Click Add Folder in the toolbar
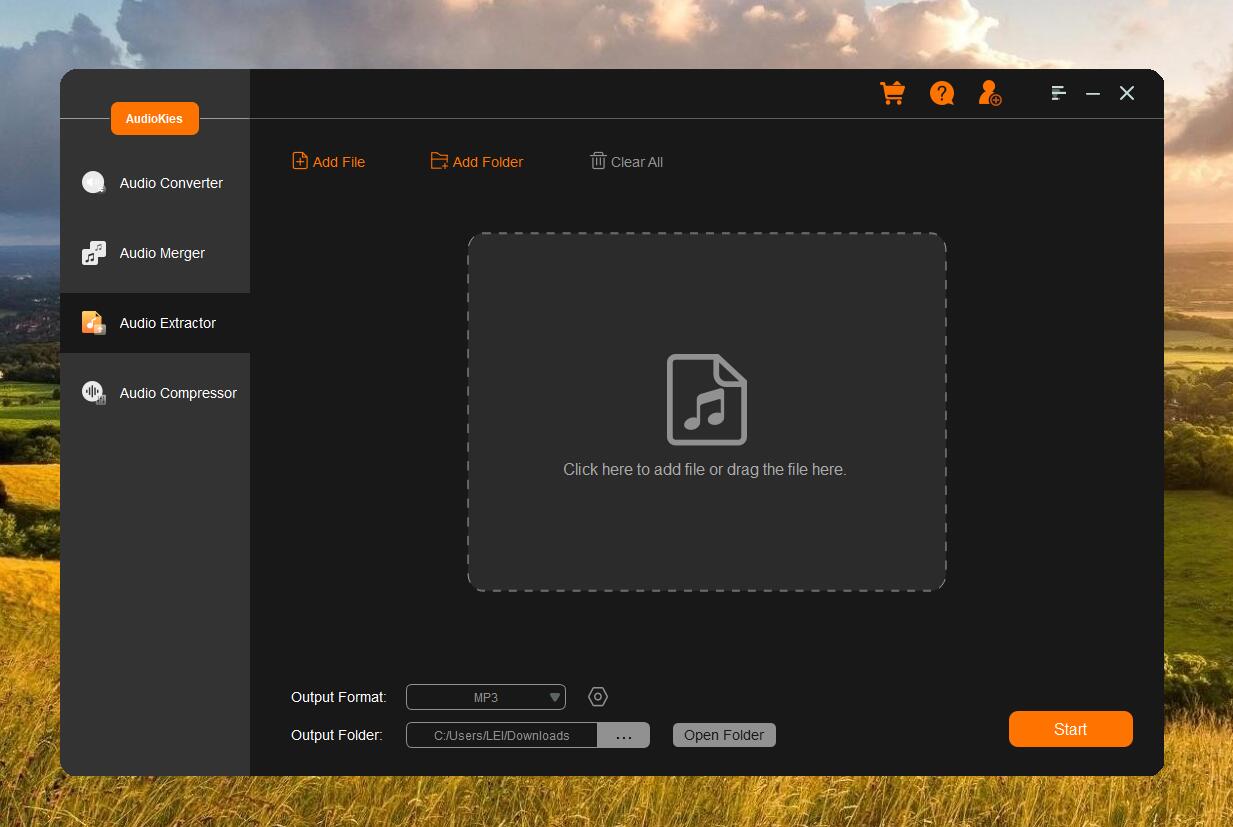 pos(477,162)
